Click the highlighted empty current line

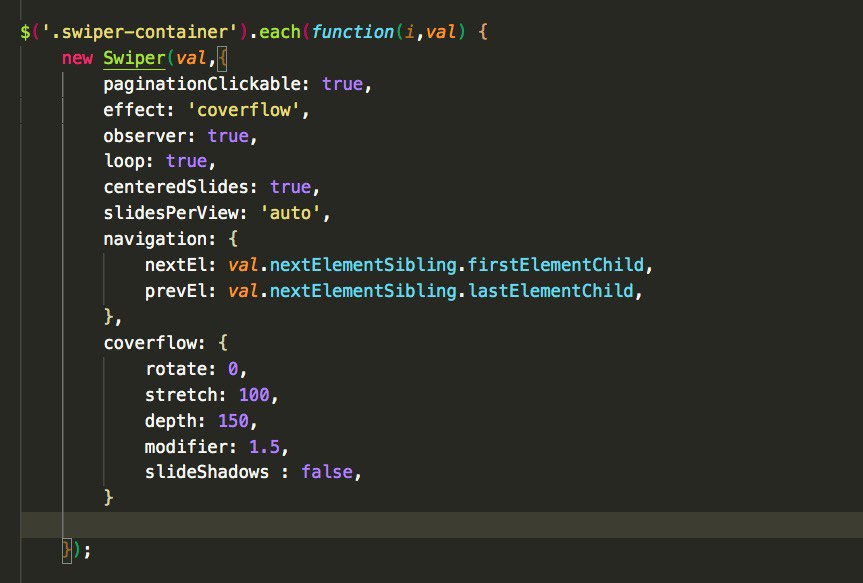441,525
